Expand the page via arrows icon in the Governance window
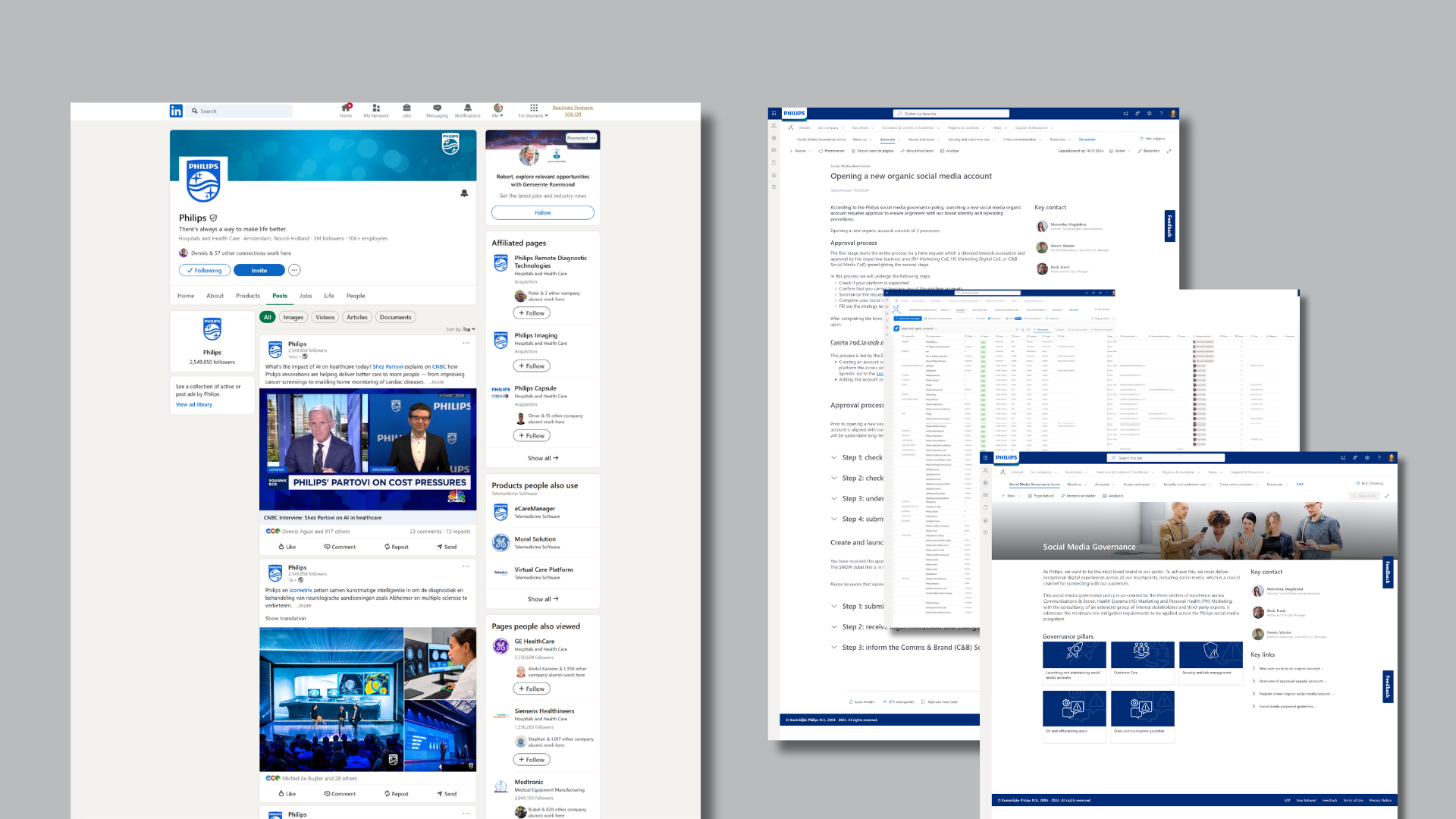This screenshot has height=819, width=1456. click(x=1386, y=496)
